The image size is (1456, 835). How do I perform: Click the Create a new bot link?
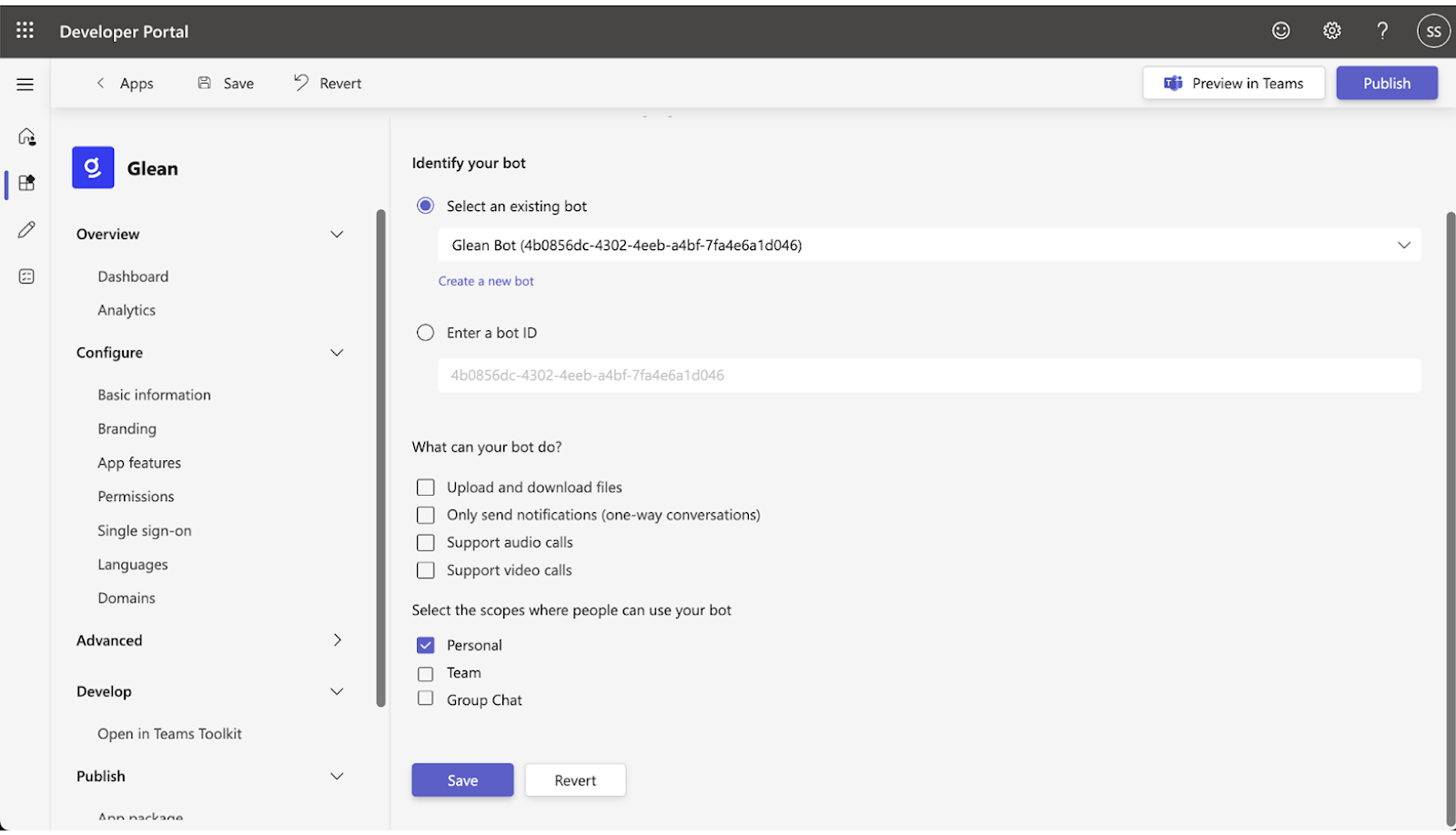(486, 282)
